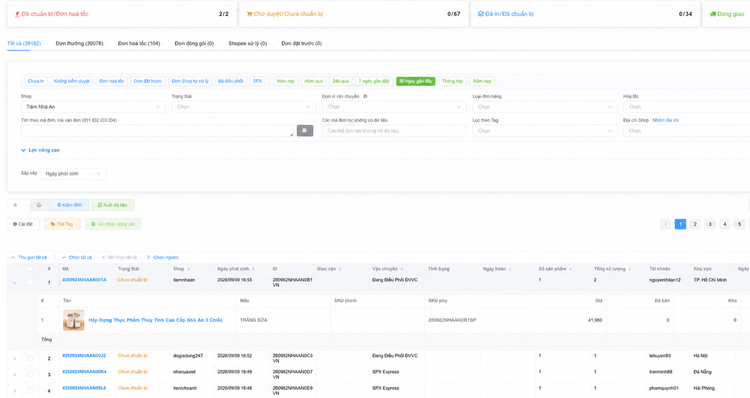Click sort icon on Vận chuyển column

click(x=402, y=269)
